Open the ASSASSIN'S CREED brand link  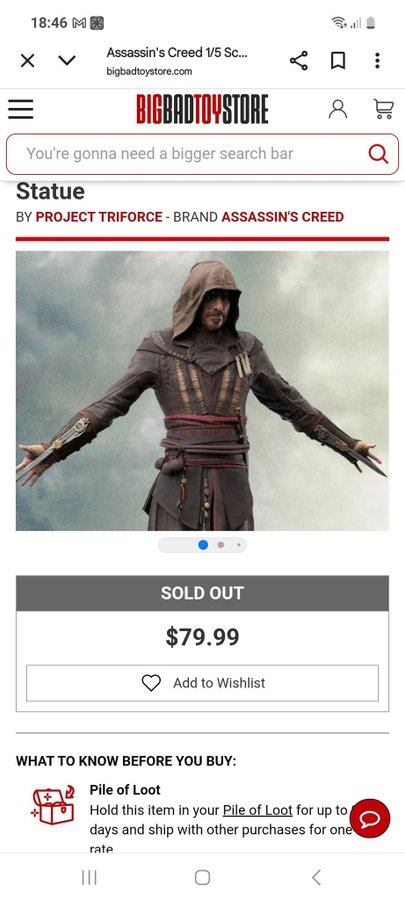pyautogui.click(x=282, y=217)
